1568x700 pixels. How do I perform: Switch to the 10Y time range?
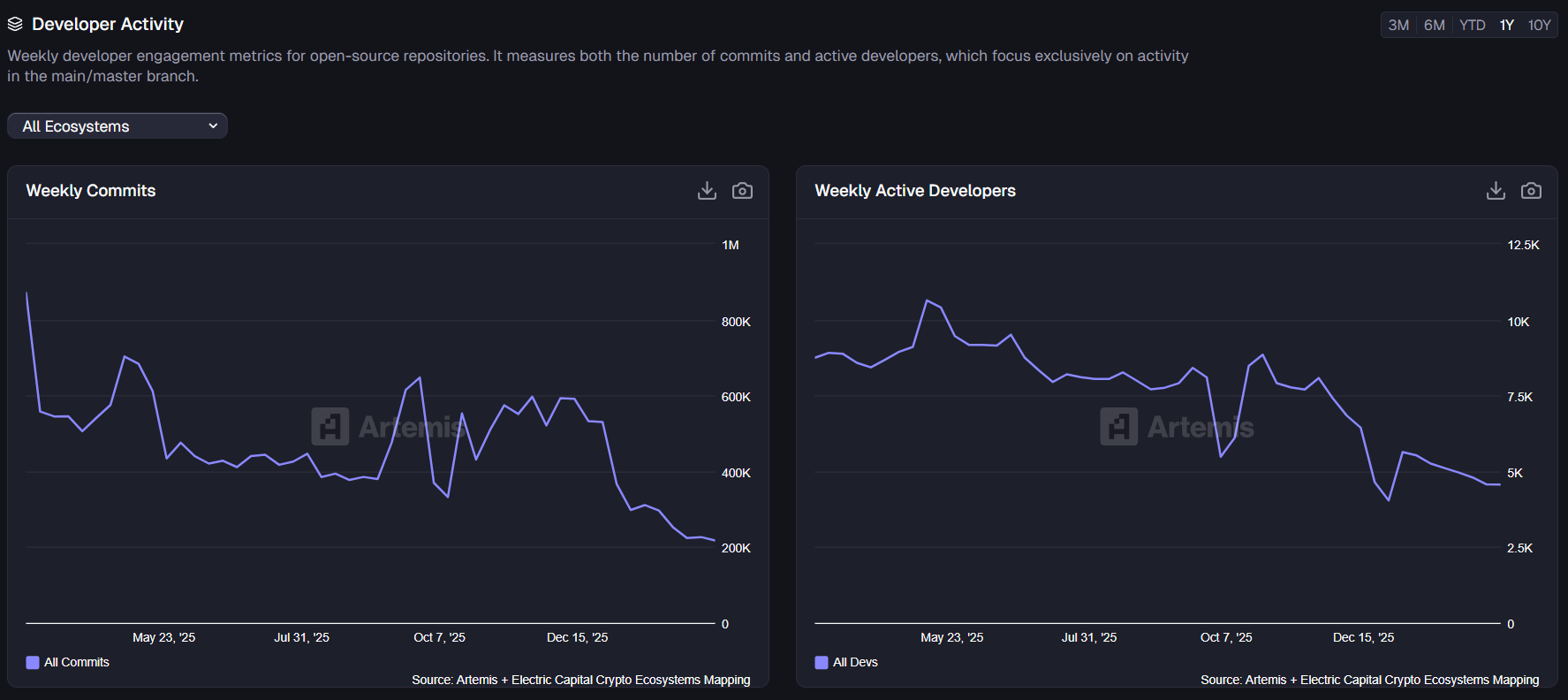point(1540,25)
